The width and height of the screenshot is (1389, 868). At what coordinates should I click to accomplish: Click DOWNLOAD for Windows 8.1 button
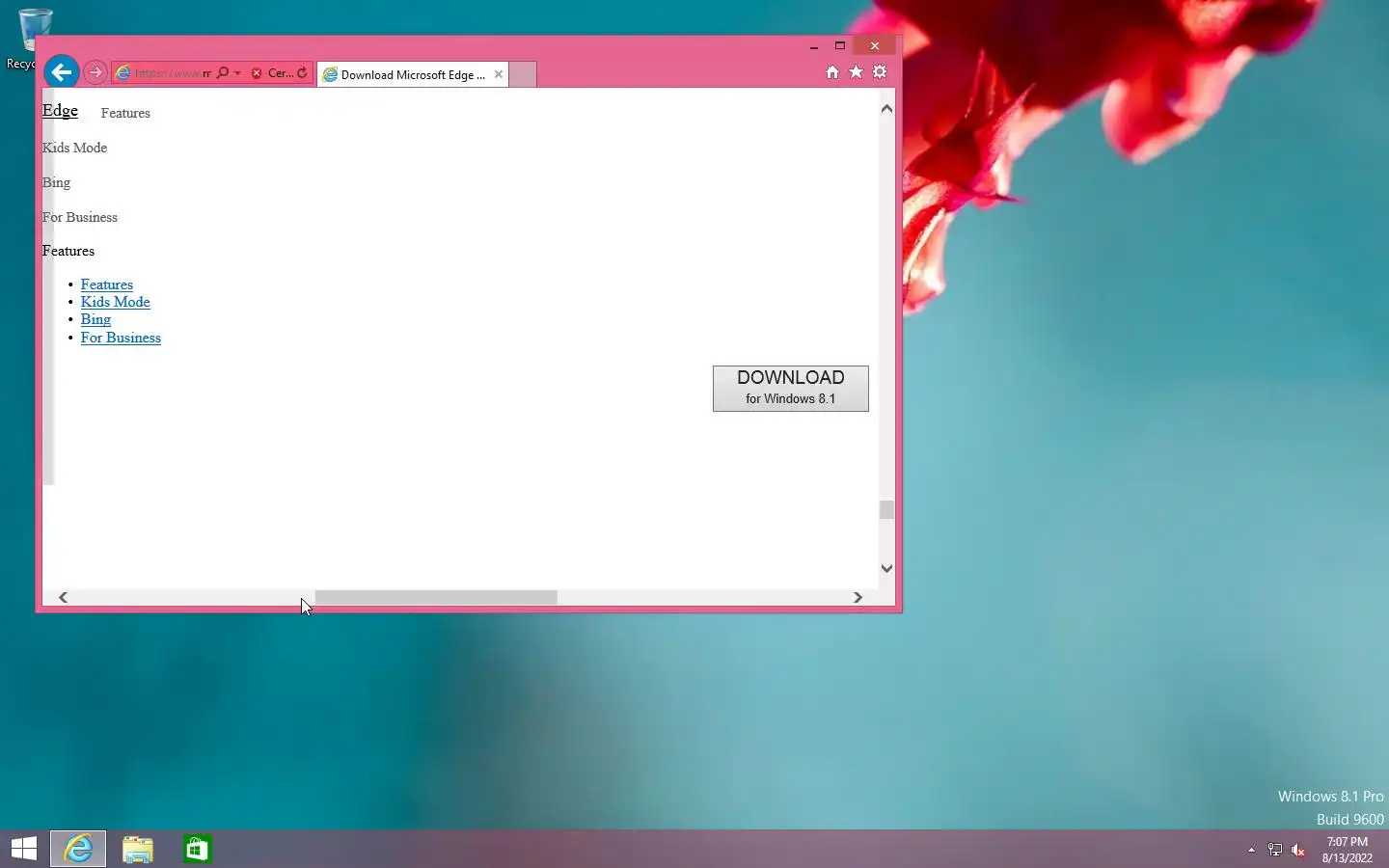coord(791,389)
